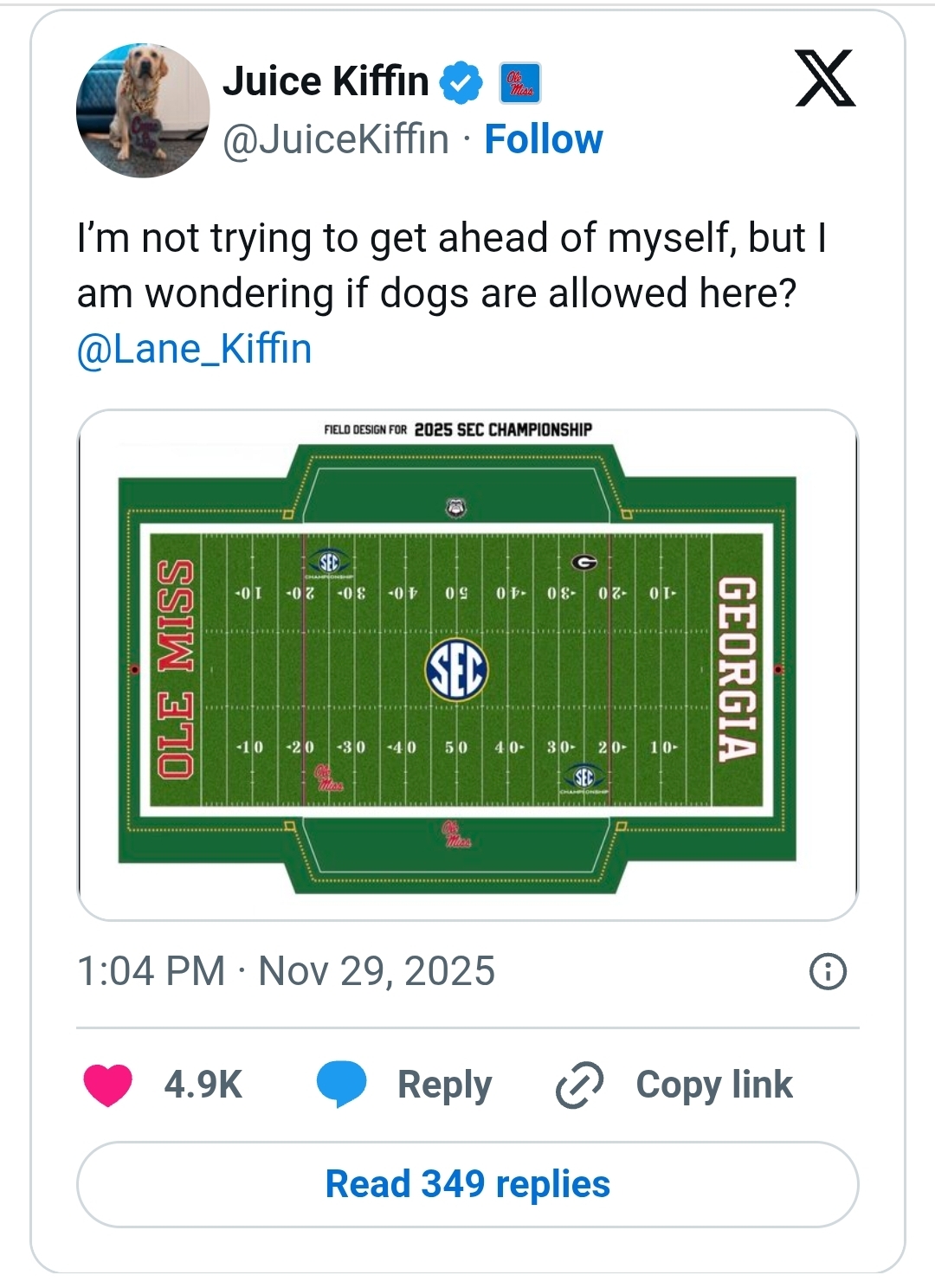Click the Ole Miss affiliation badge
935x1288 pixels.
click(520, 84)
